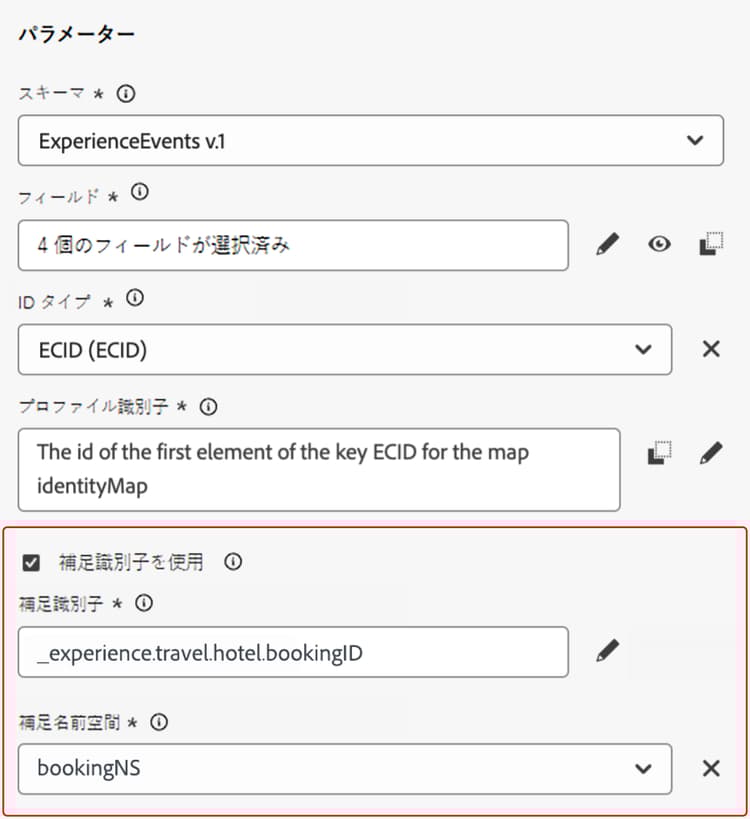Click info icon beside 補足名前空間 label

(159, 722)
